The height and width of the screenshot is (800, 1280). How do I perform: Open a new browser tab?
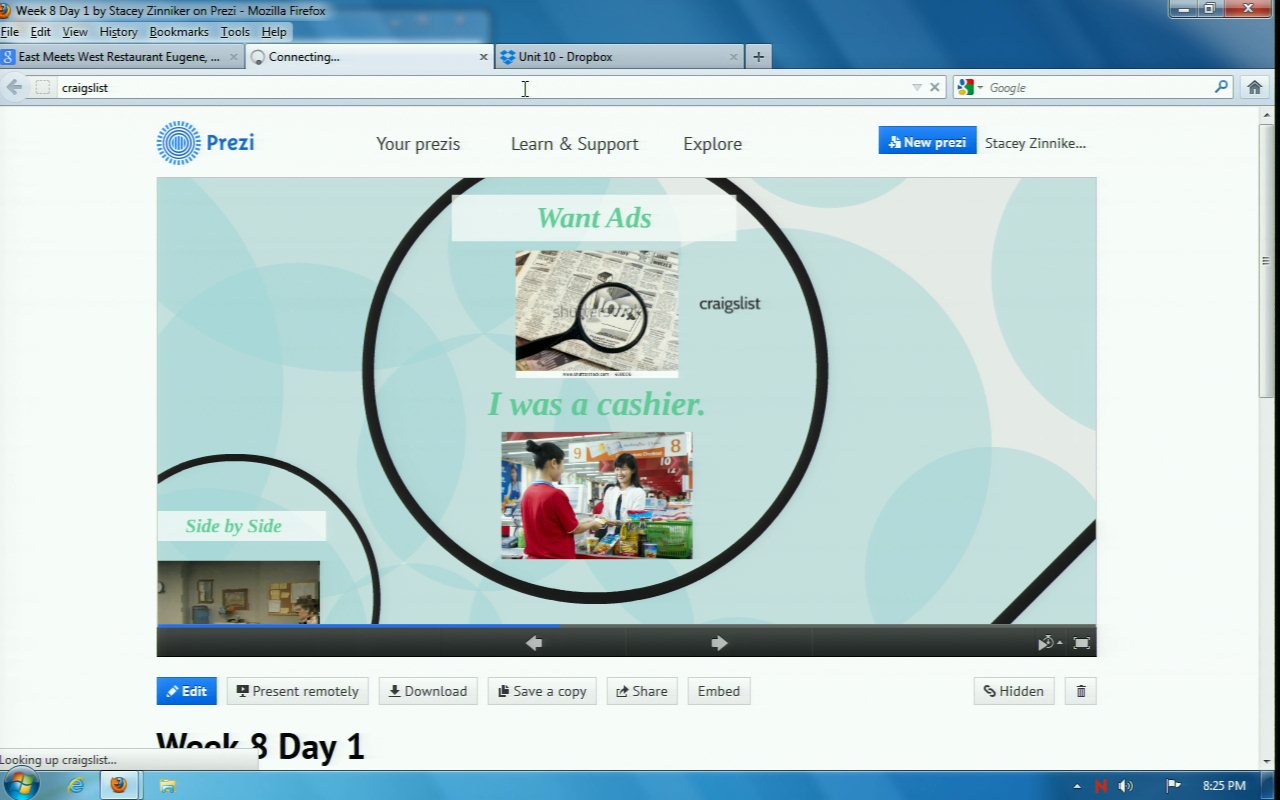758,57
